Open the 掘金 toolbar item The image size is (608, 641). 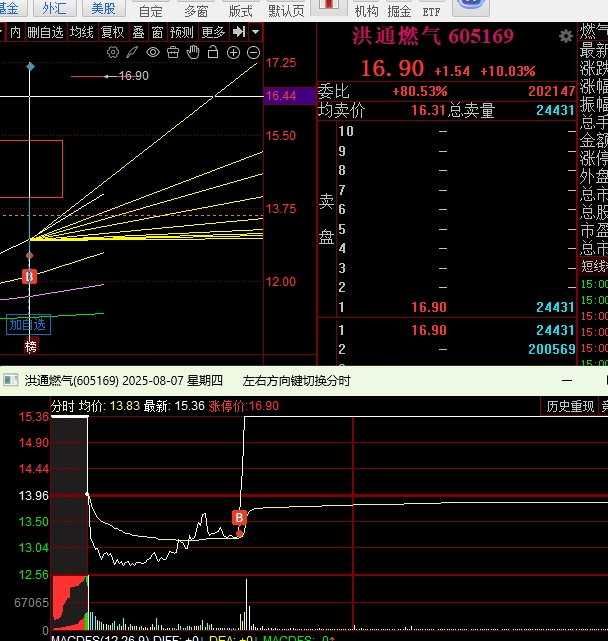[399, 11]
